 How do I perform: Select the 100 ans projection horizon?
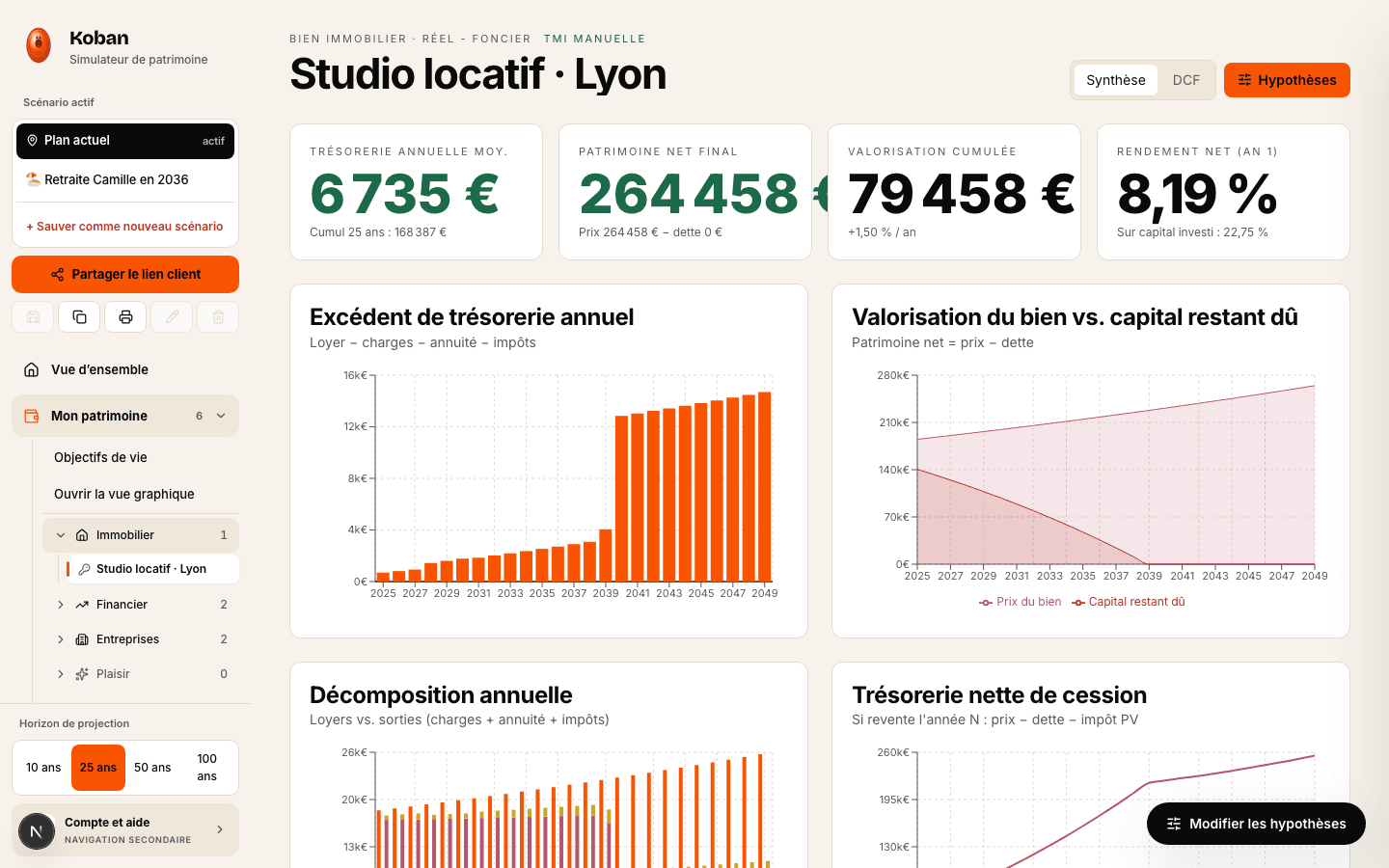click(x=207, y=768)
